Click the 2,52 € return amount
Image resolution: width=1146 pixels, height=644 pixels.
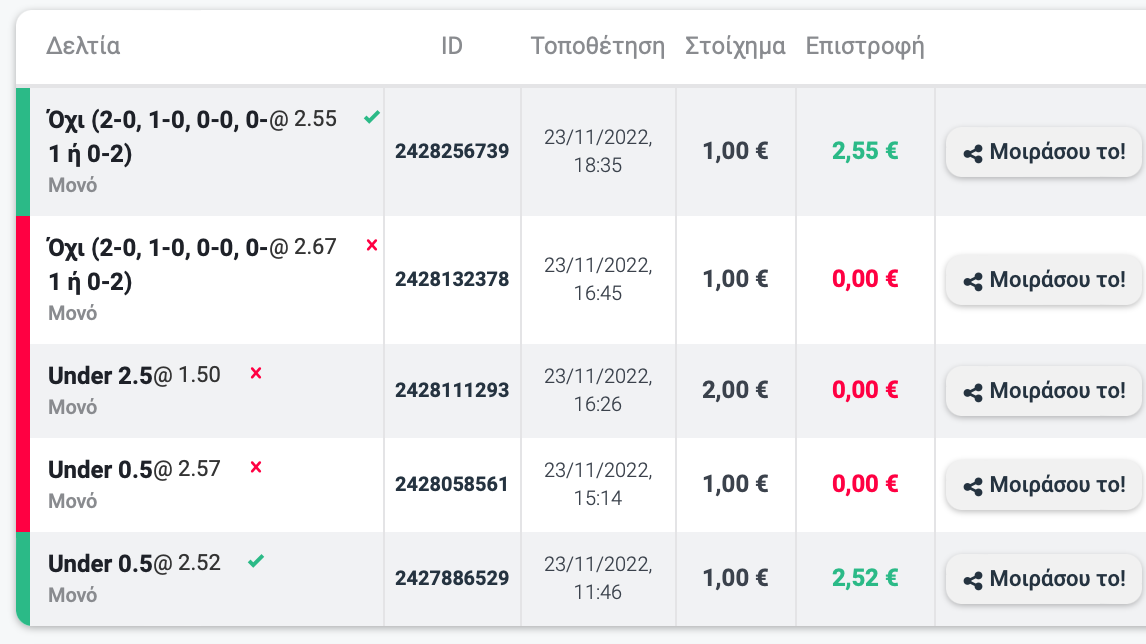pos(865,578)
